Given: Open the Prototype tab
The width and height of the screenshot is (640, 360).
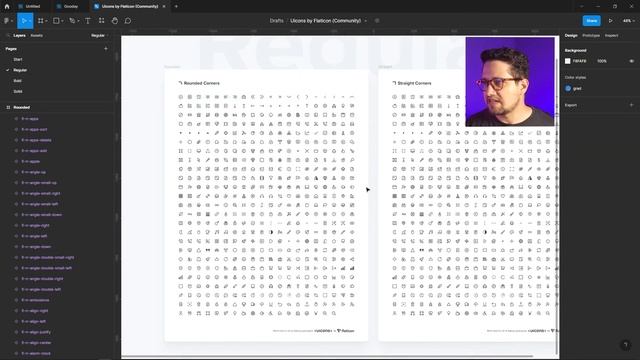Looking at the screenshot, I should [591, 36].
